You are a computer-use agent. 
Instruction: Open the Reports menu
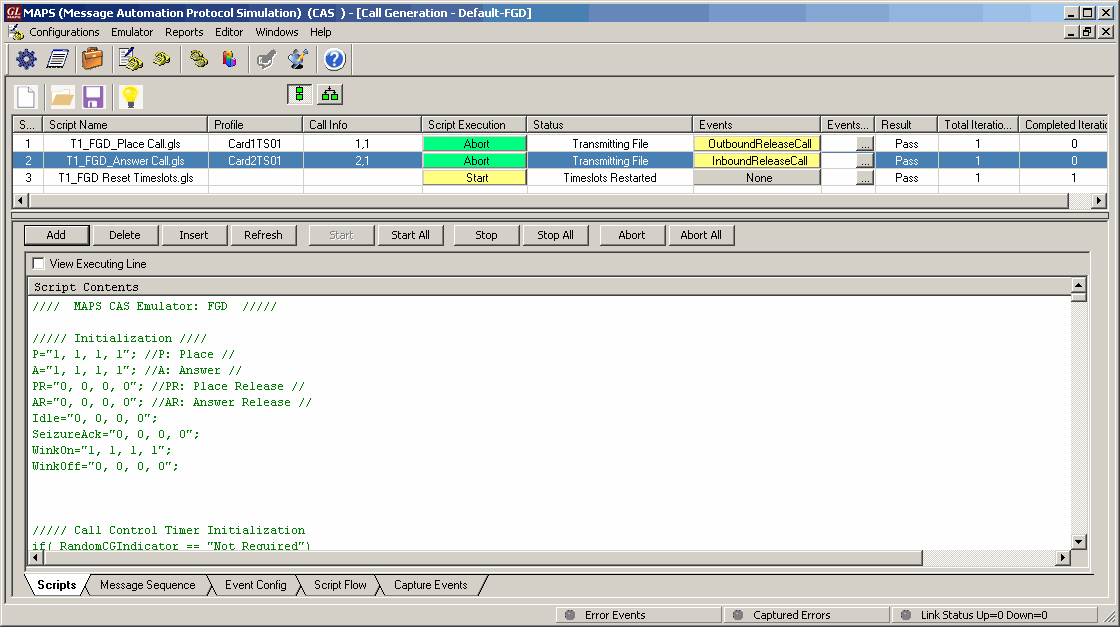[184, 32]
